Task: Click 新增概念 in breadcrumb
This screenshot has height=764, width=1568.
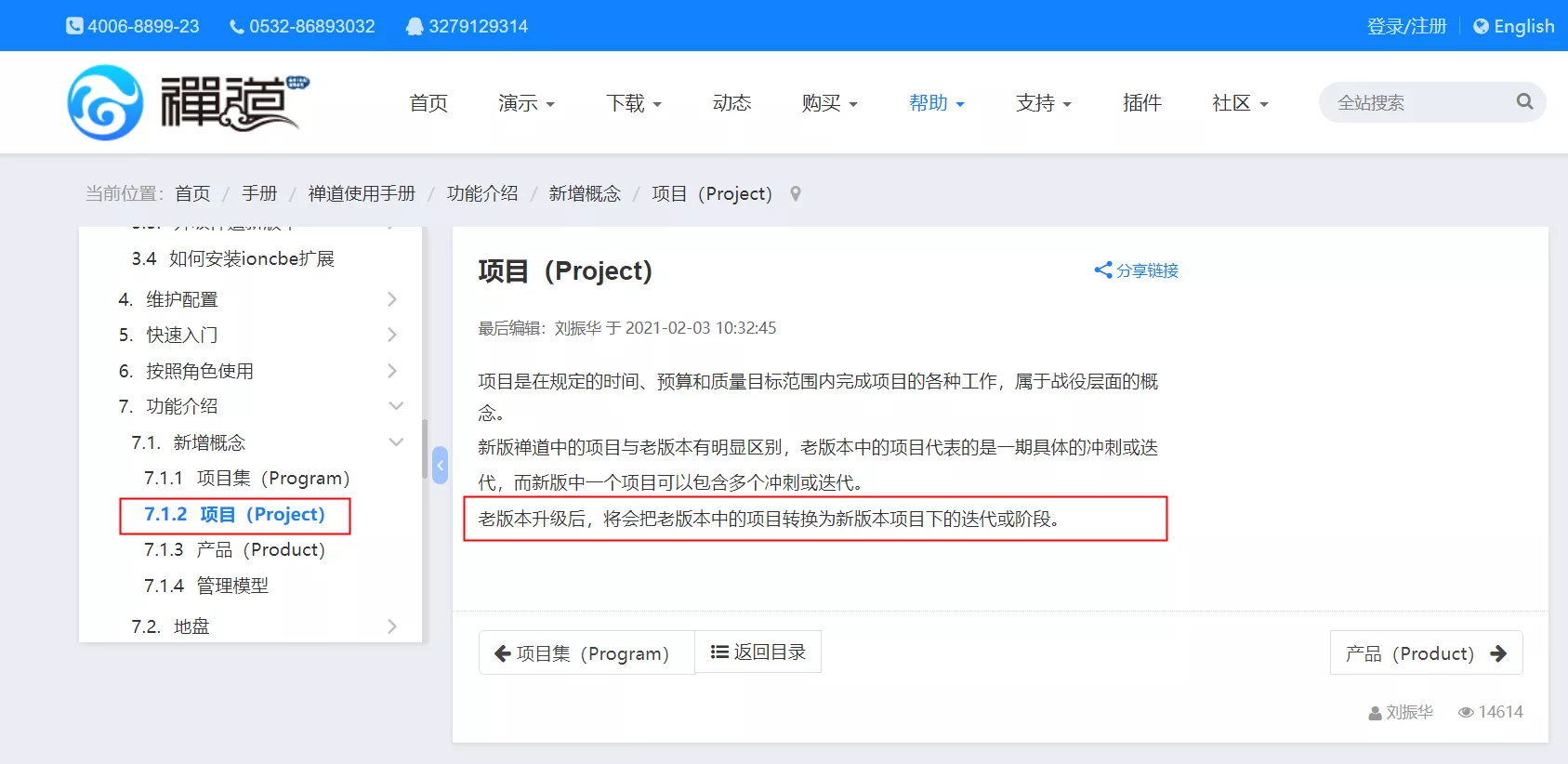Action: (585, 193)
